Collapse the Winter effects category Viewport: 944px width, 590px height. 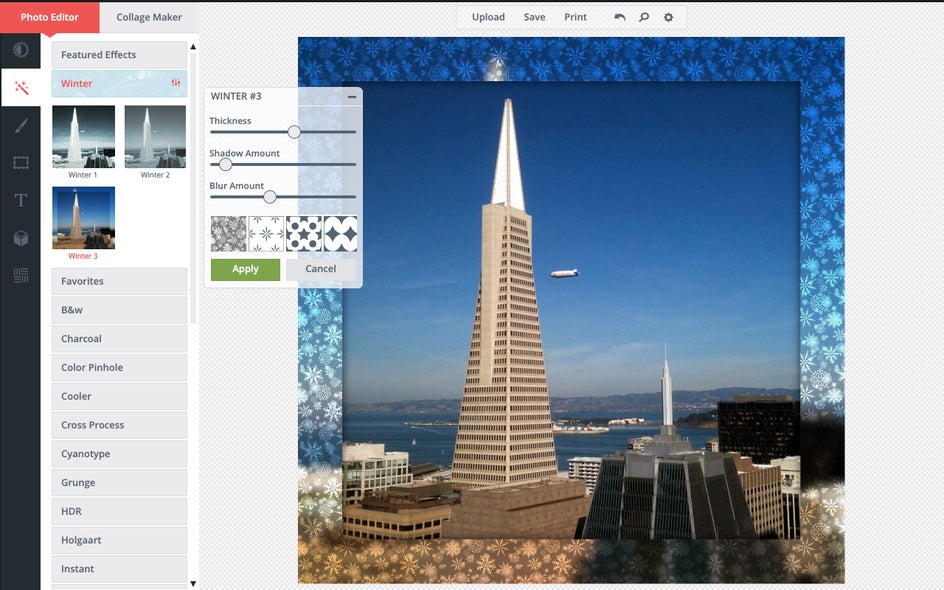(x=119, y=84)
